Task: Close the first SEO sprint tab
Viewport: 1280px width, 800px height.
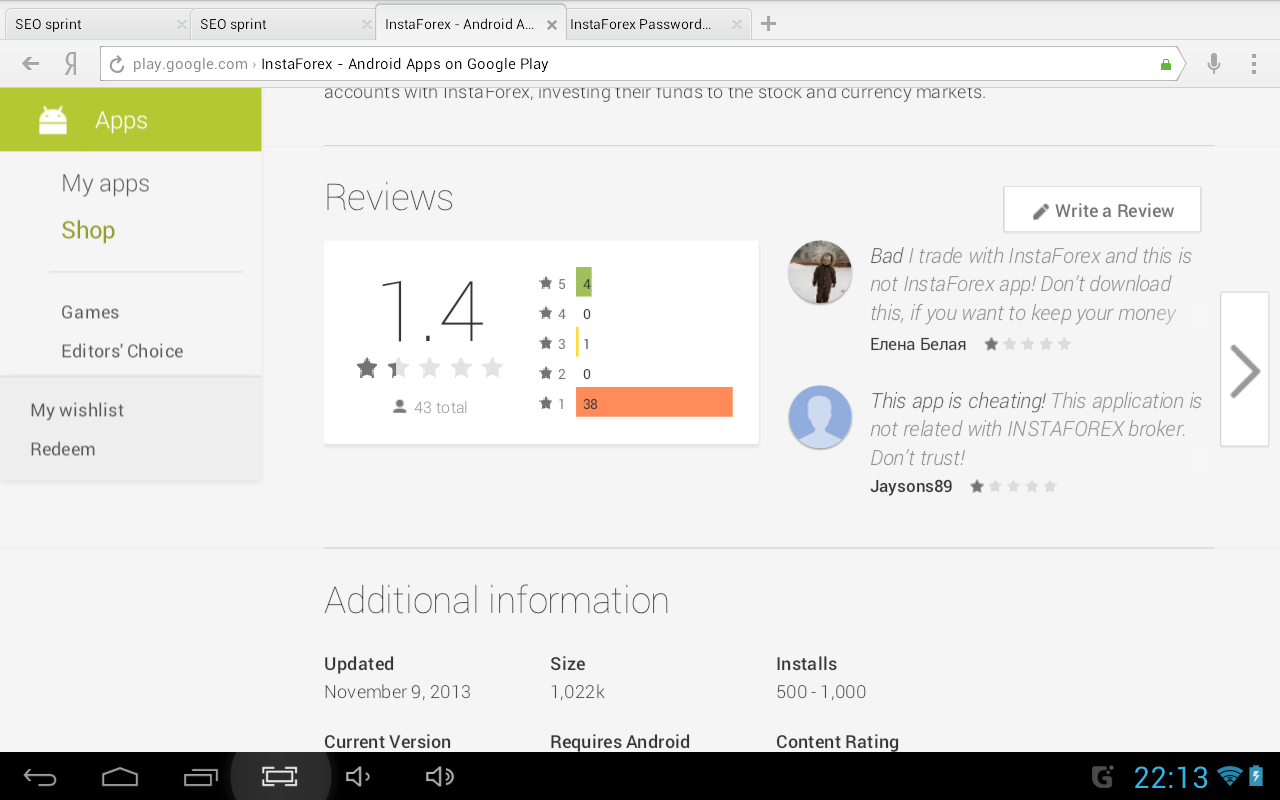Action: click(x=181, y=24)
